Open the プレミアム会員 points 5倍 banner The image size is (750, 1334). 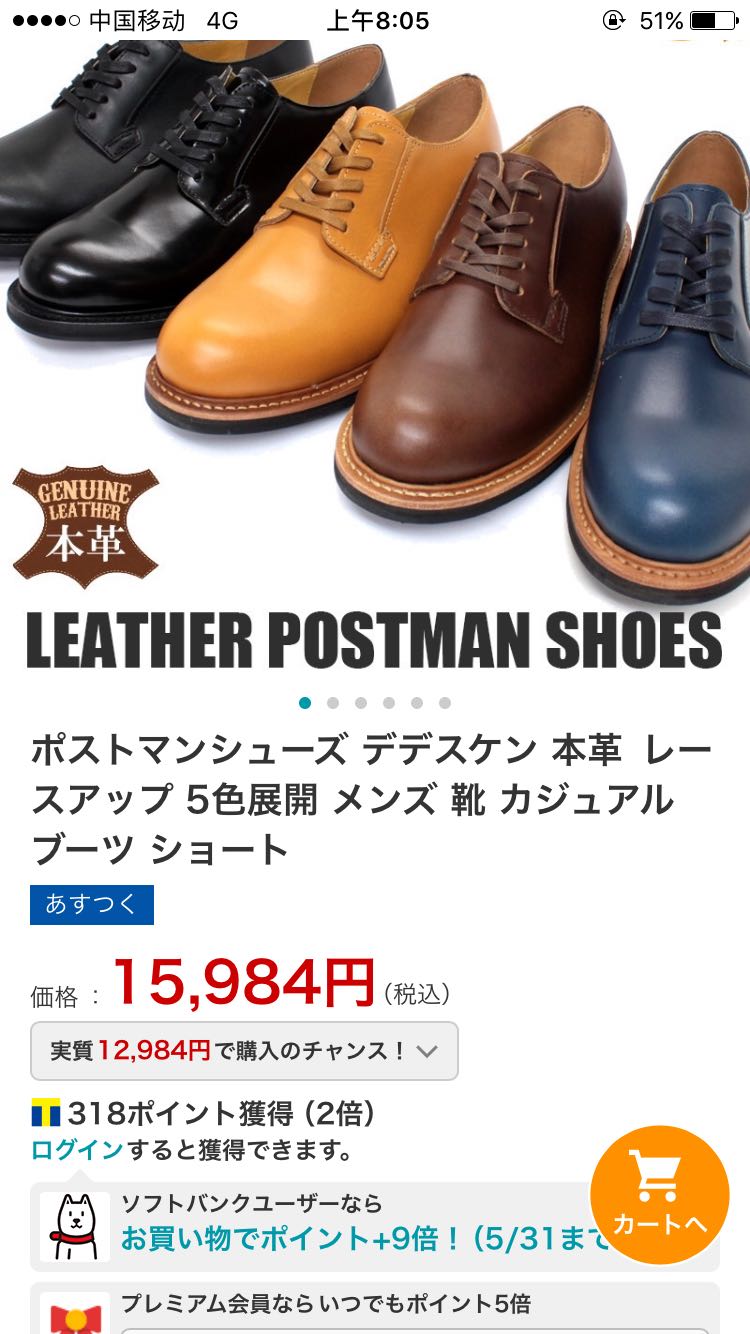[375, 1309]
